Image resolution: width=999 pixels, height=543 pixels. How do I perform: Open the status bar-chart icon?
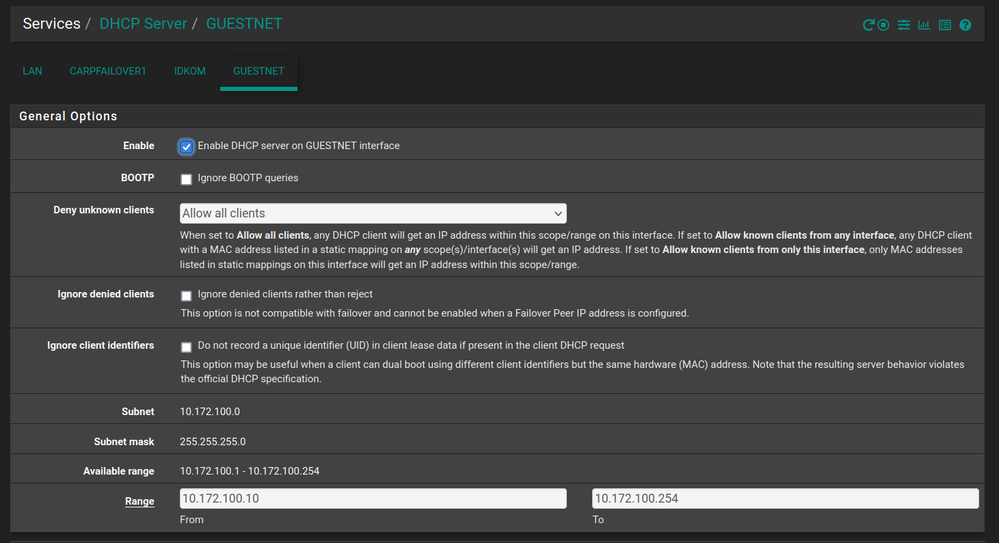pos(924,25)
